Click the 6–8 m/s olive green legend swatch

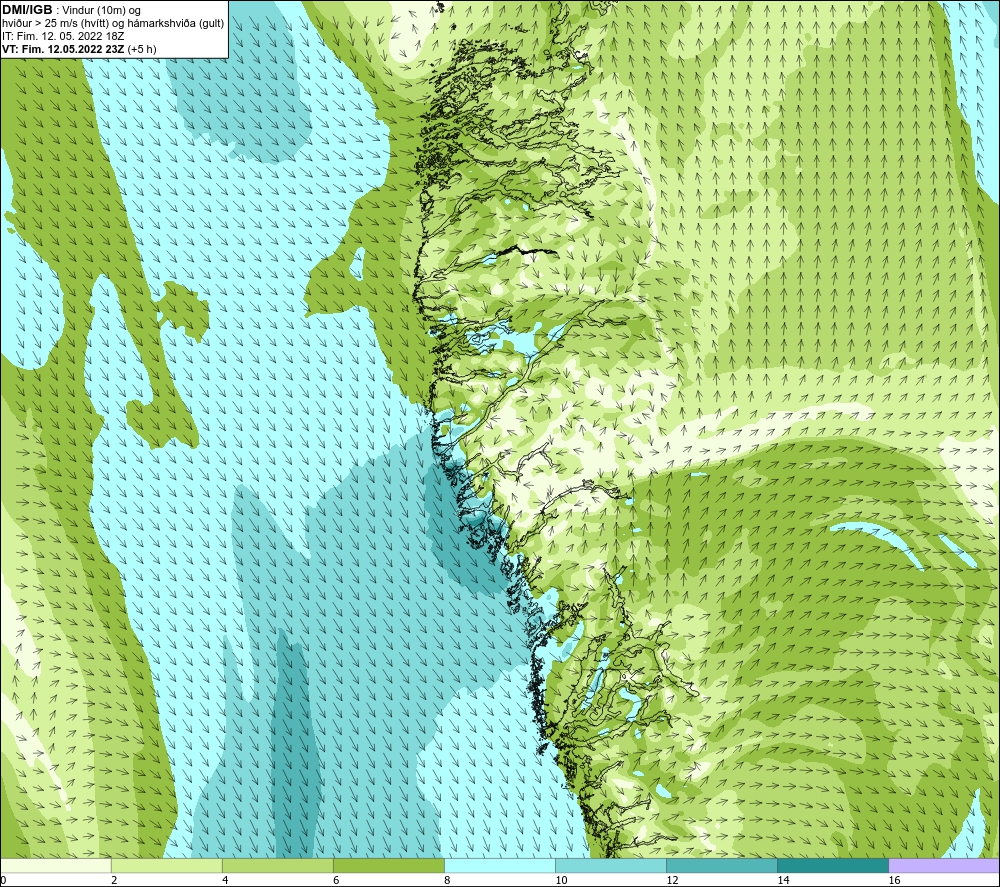pos(389,865)
